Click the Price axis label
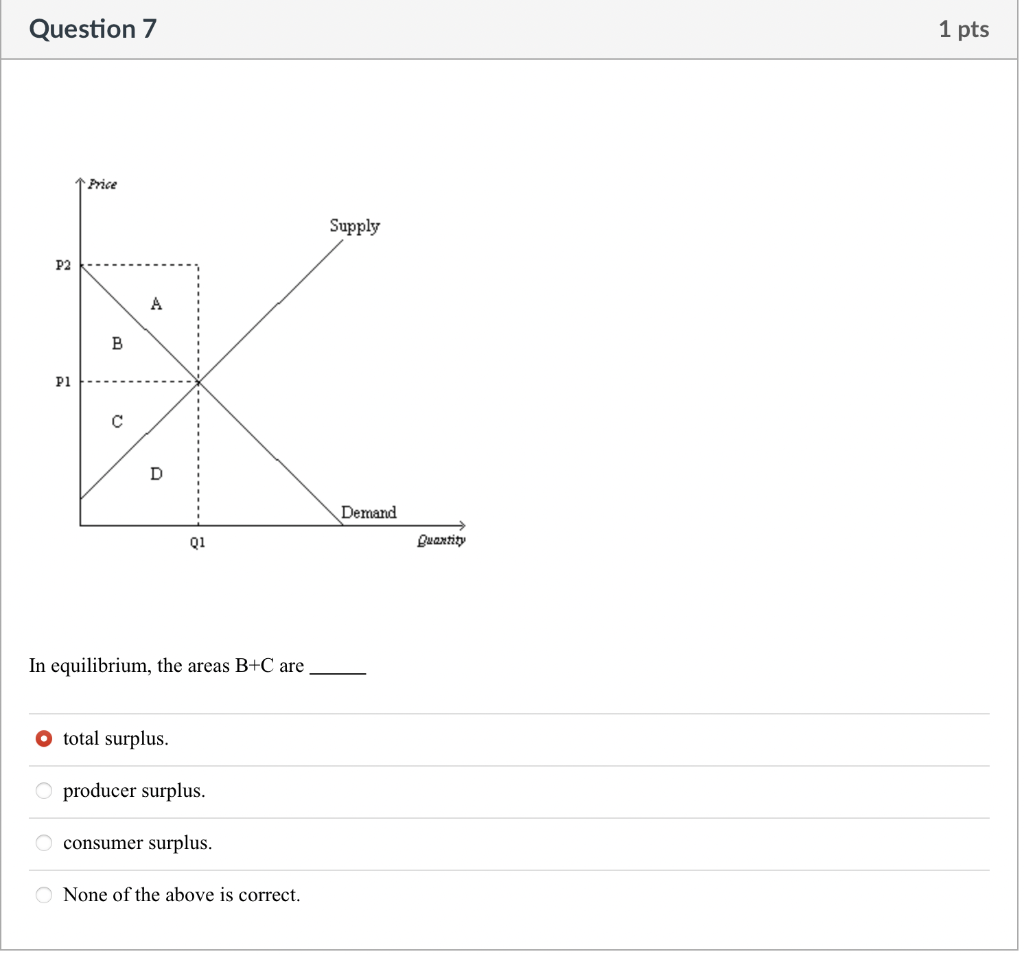Image resolution: width=1024 pixels, height=954 pixels. pos(103,184)
